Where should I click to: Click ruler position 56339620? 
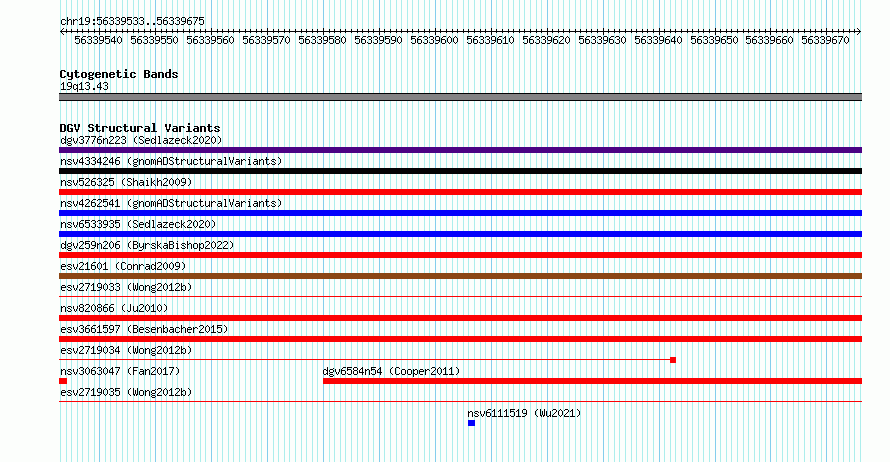click(547, 40)
